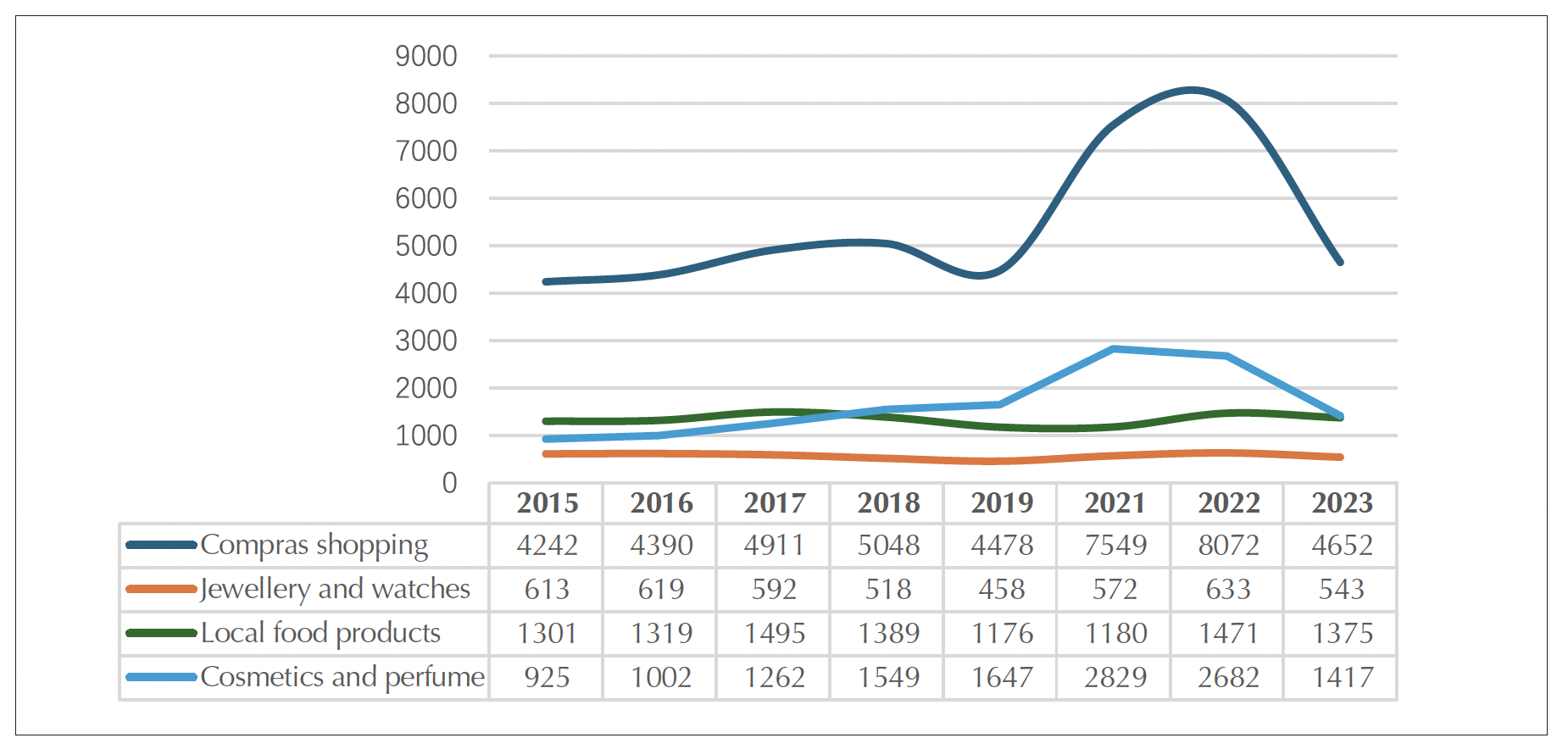This screenshot has width=1568, height=749.
Task: Select the 2021 column header
Action: click(x=1115, y=502)
